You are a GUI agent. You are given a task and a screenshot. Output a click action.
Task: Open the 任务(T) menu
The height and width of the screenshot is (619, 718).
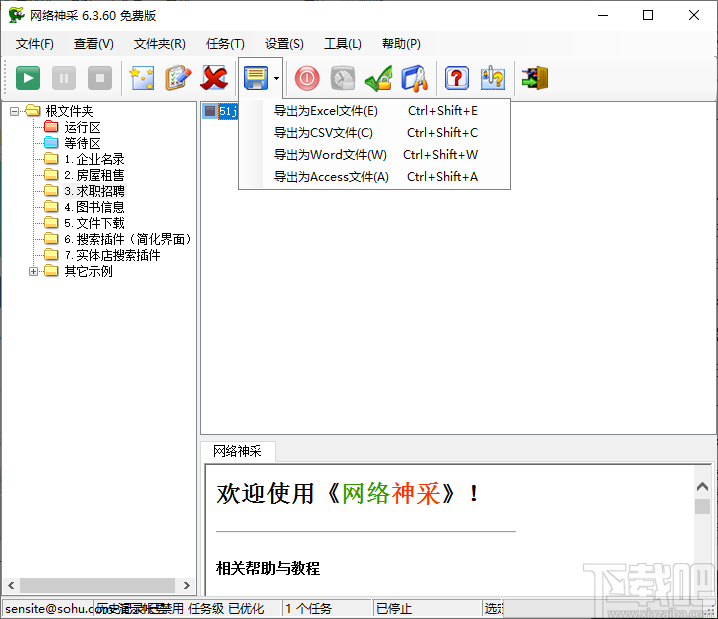pos(225,44)
